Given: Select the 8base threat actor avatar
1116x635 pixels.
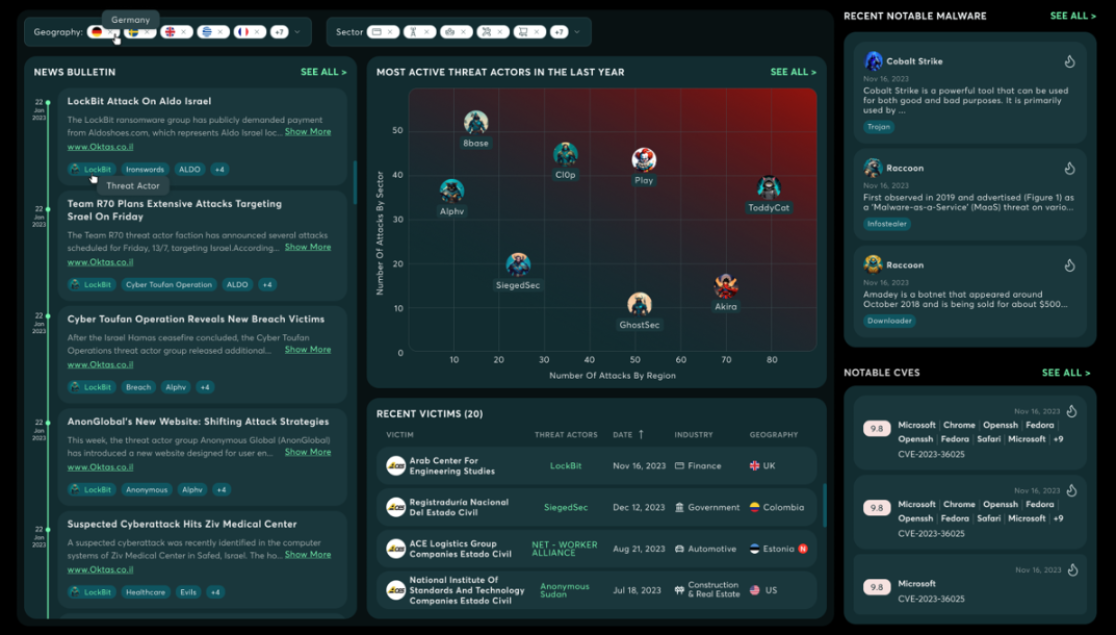Looking at the screenshot, I should point(476,122).
